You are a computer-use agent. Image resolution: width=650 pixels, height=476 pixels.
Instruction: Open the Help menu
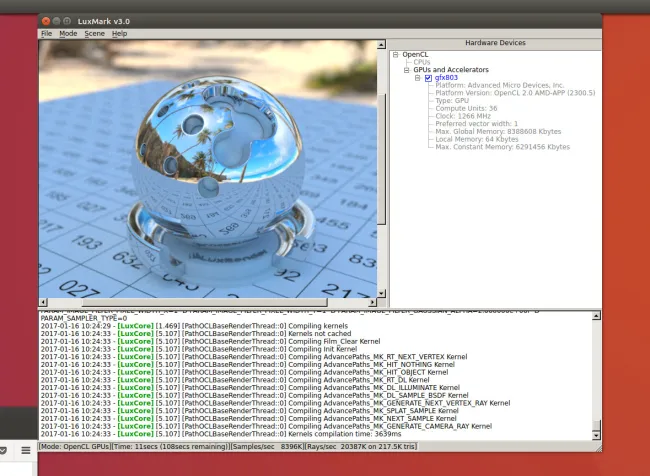click(120, 34)
